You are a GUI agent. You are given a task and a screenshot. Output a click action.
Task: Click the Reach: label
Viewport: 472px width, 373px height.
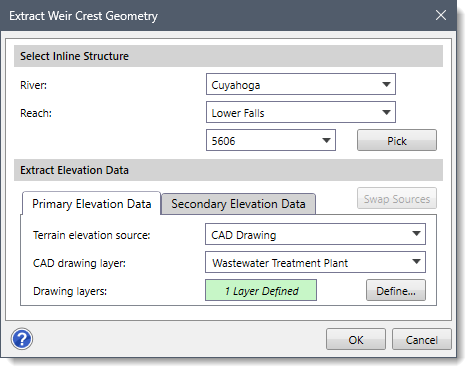click(36, 113)
